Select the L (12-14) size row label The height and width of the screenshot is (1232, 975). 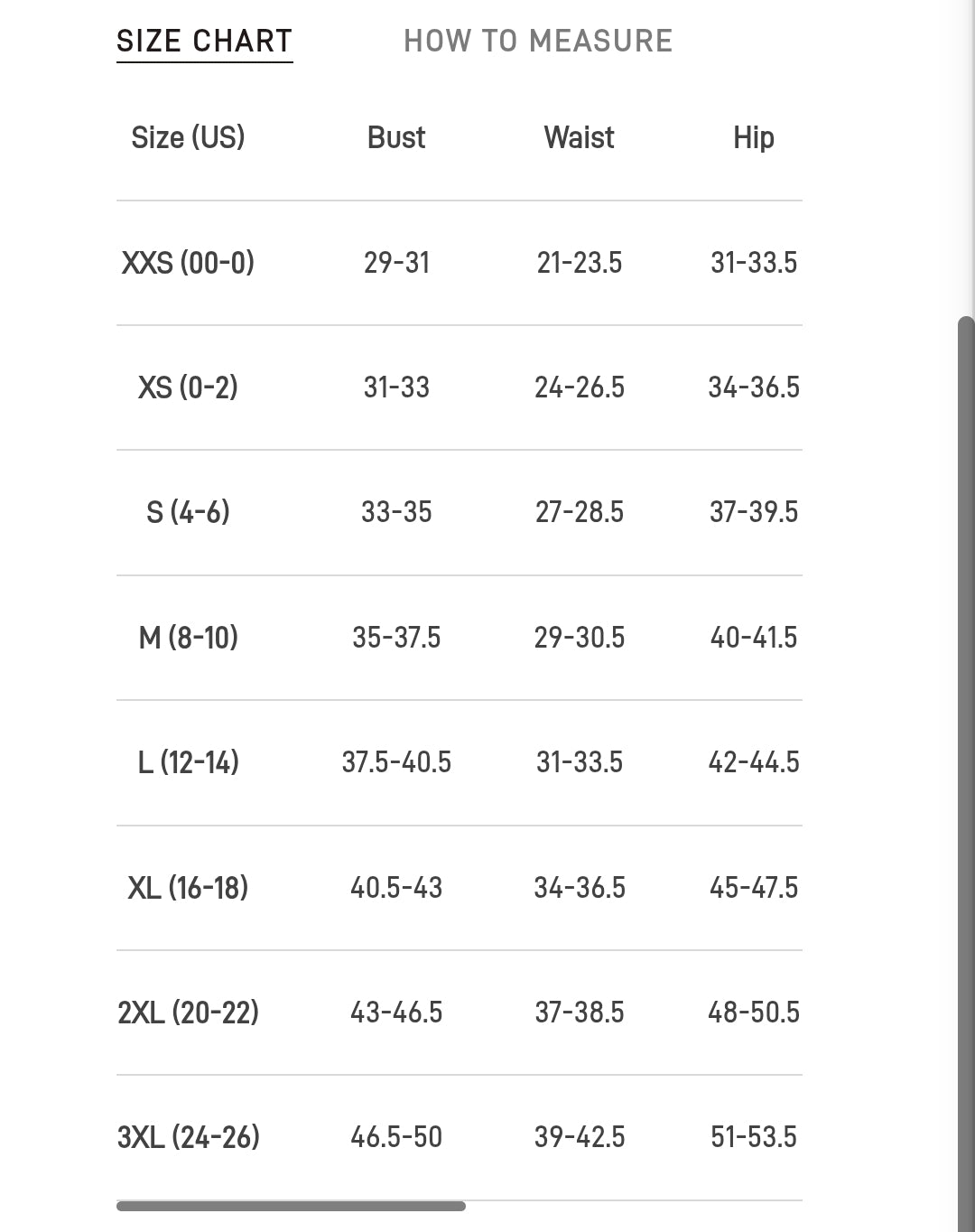[188, 762]
